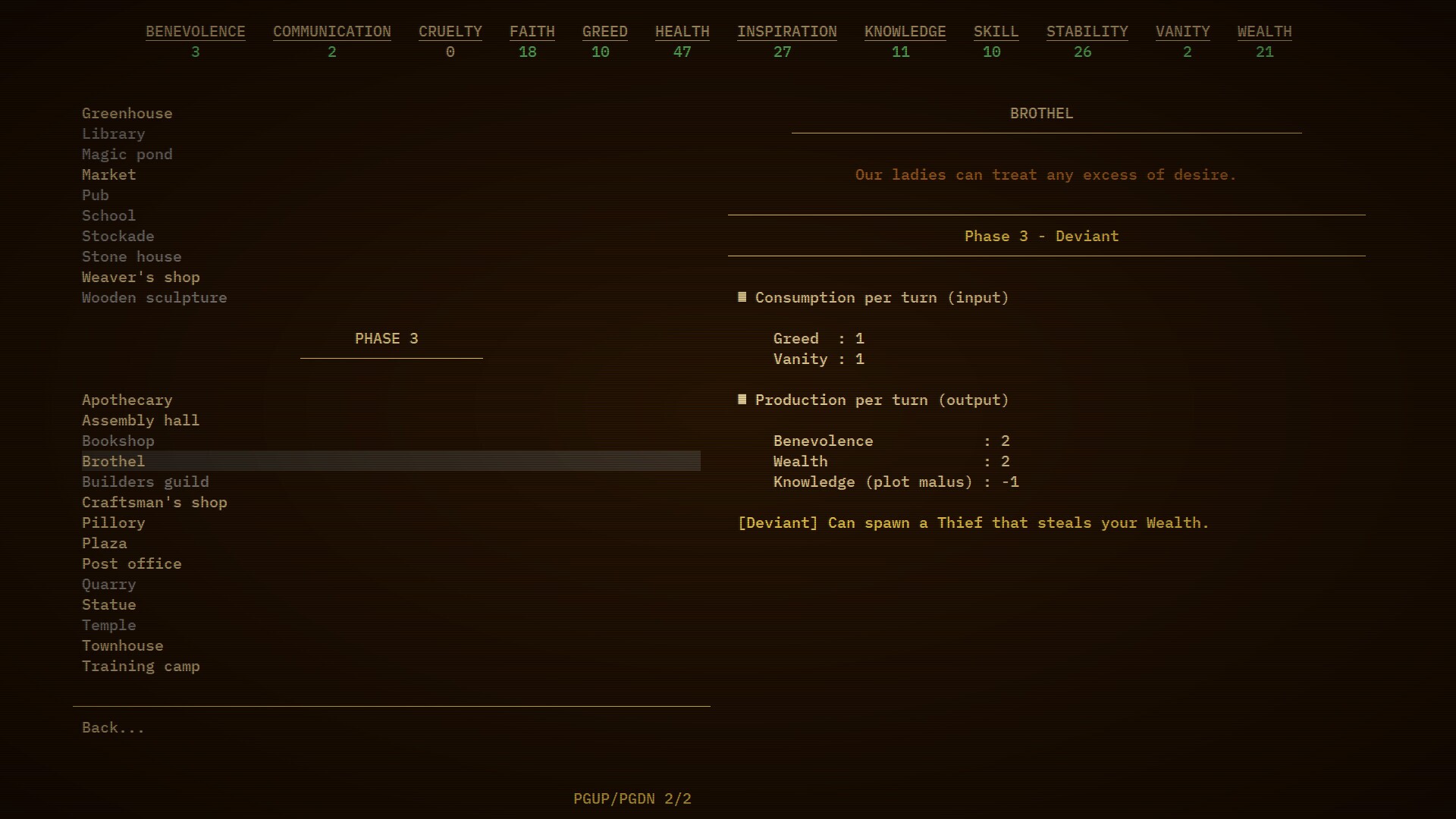1456x819 pixels.
Task: Select the Weaver's shop entry
Action: point(140,277)
